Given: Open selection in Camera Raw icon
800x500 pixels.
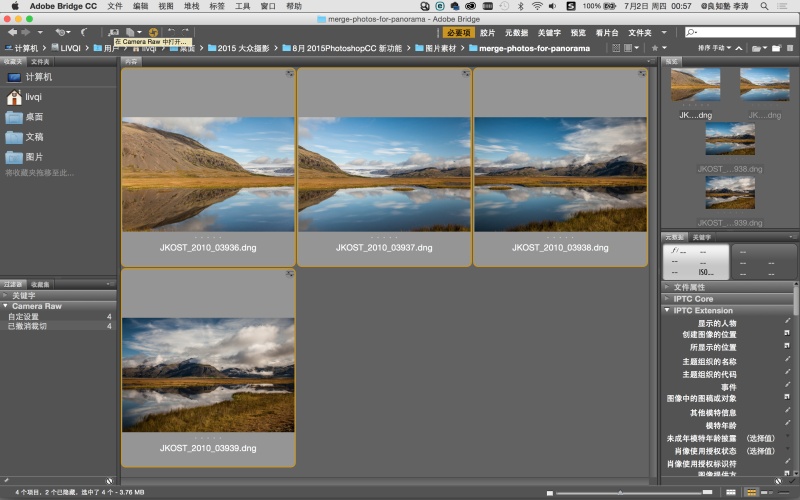Looking at the screenshot, I should coord(153,32).
